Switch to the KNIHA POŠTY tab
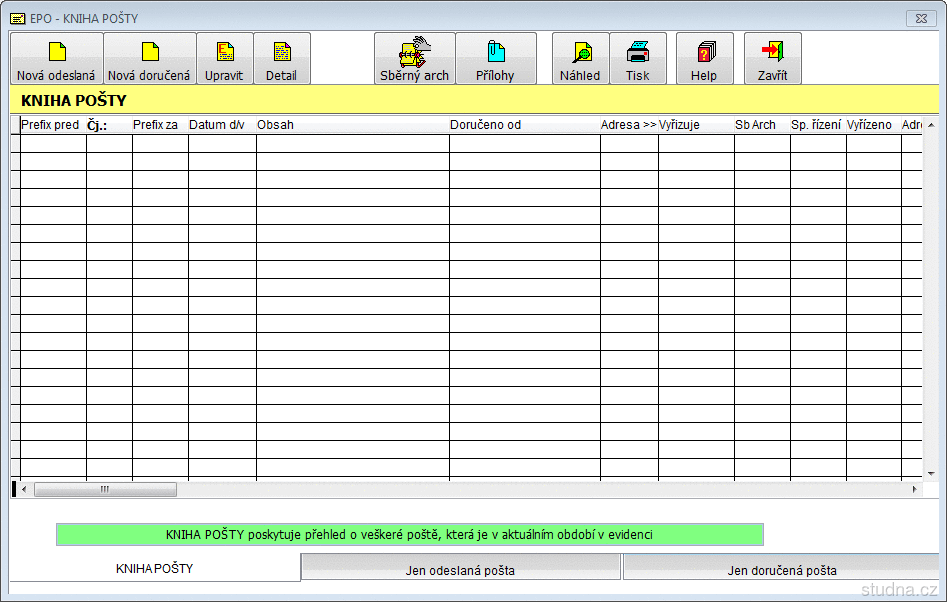The width and height of the screenshot is (947, 602). coord(155,568)
